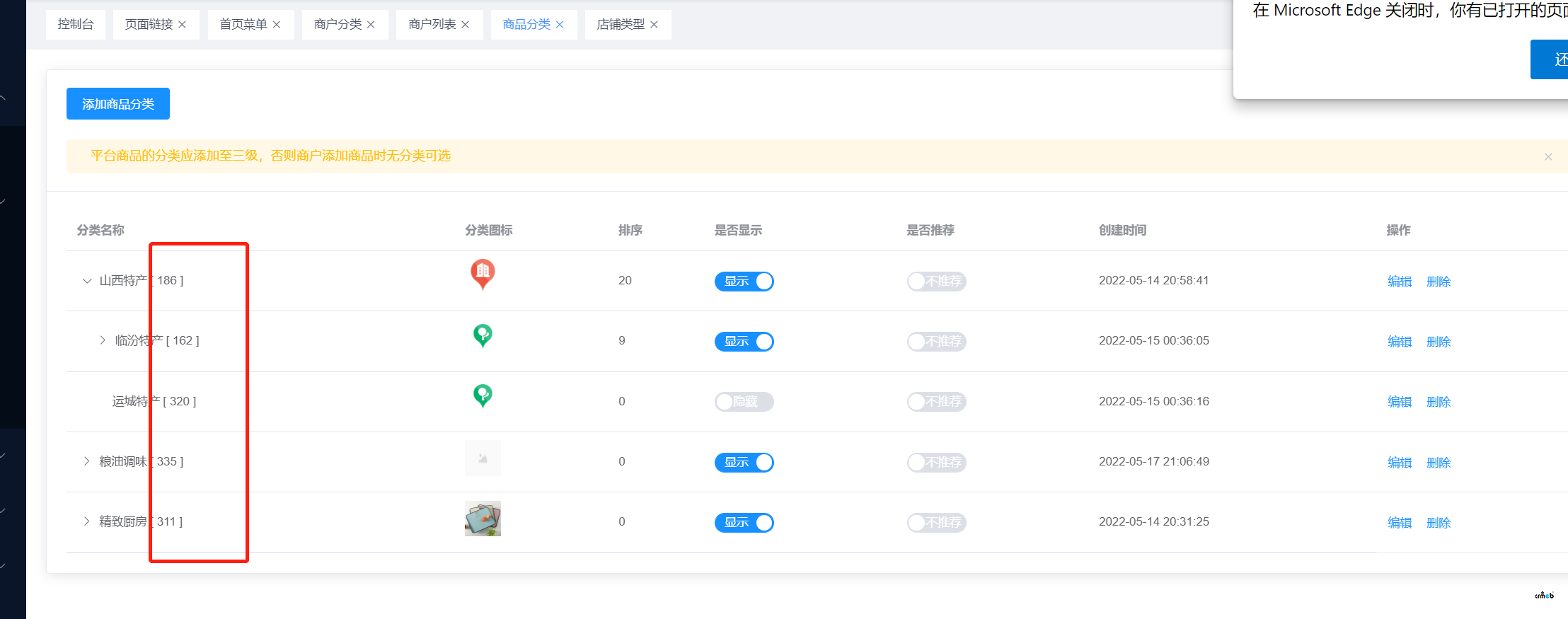
Task: Collapse the 山西特产 category row
Action: (87, 281)
